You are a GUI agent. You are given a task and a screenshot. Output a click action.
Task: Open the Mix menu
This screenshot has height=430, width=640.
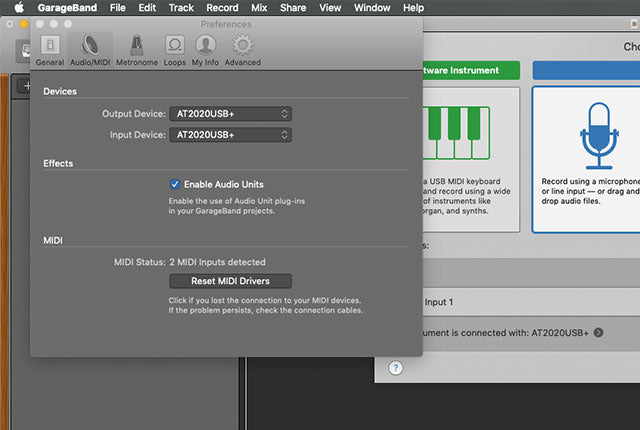tap(259, 7)
